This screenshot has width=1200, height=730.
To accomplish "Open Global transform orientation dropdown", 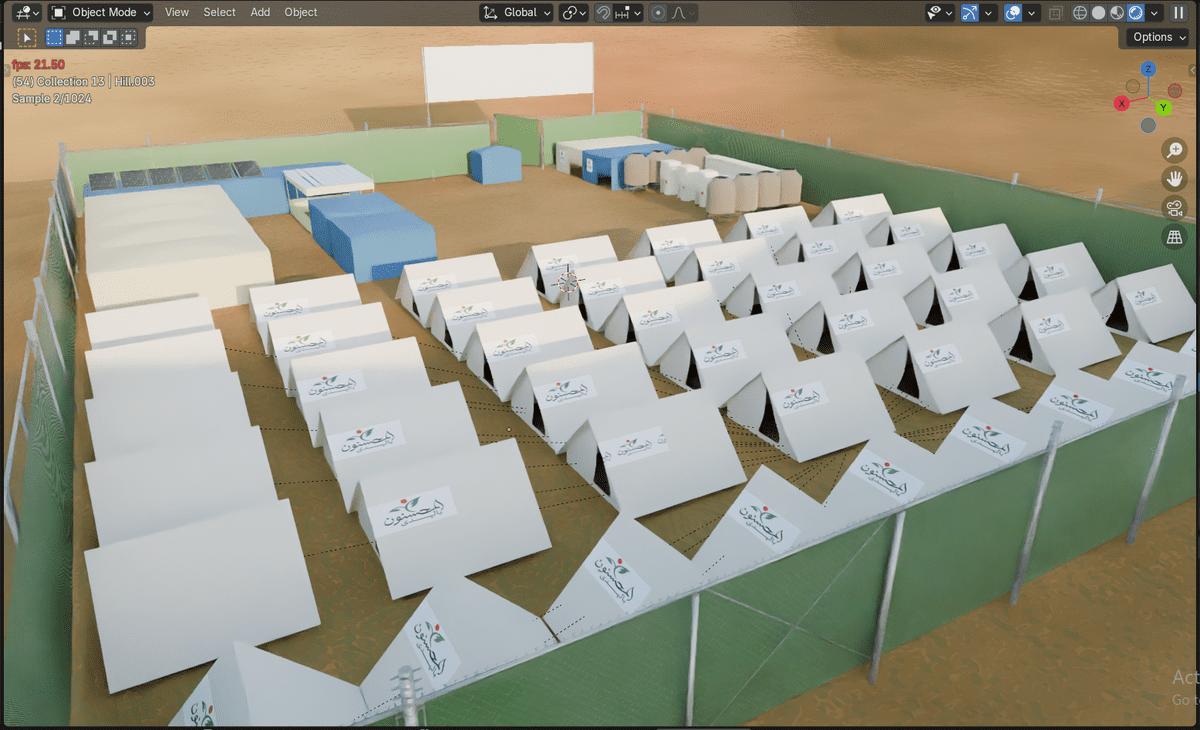I will [x=516, y=12].
